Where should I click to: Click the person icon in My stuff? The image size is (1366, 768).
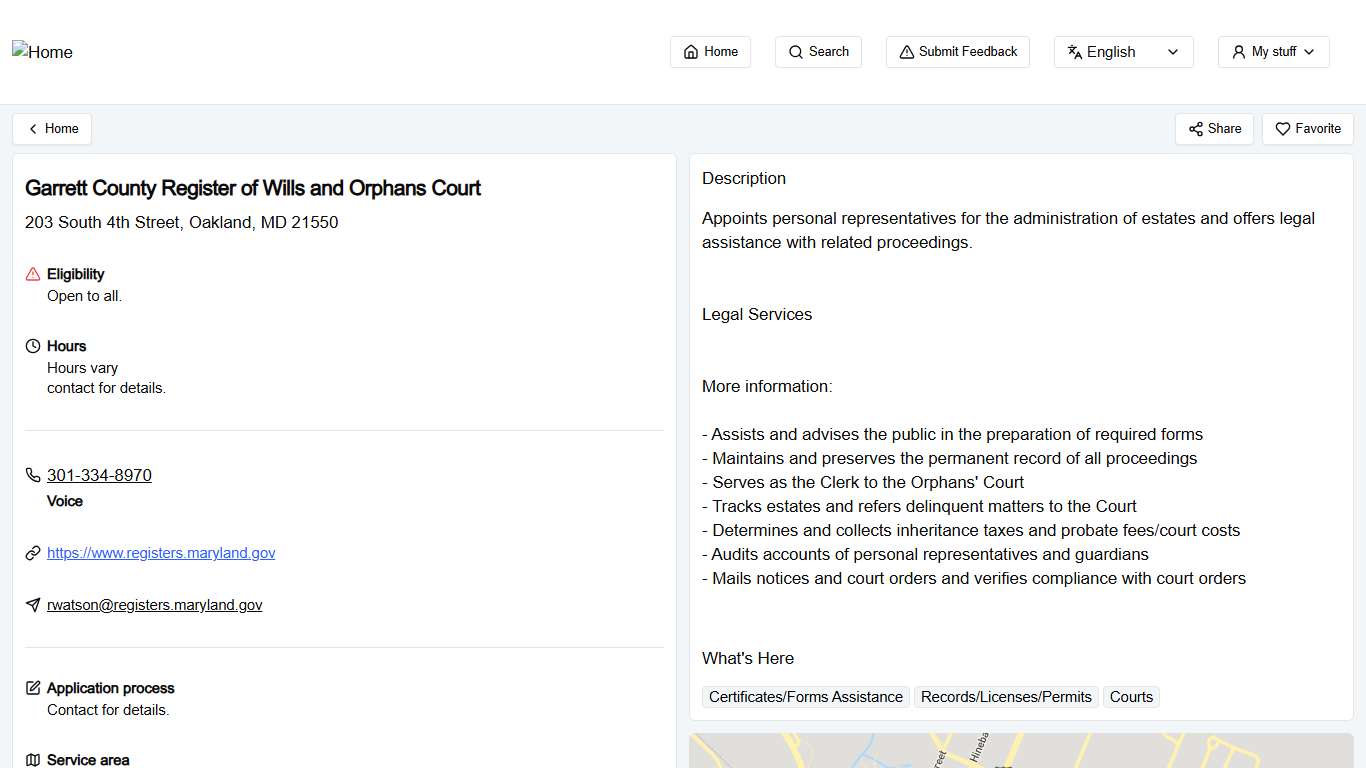[x=1239, y=51]
